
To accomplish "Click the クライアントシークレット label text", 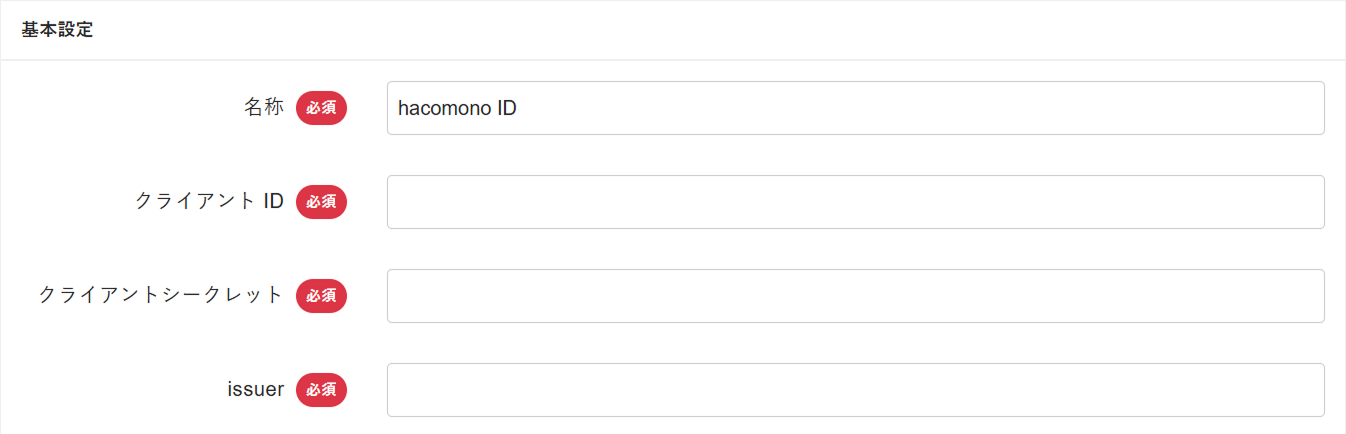I will pyautogui.click(x=161, y=296).
